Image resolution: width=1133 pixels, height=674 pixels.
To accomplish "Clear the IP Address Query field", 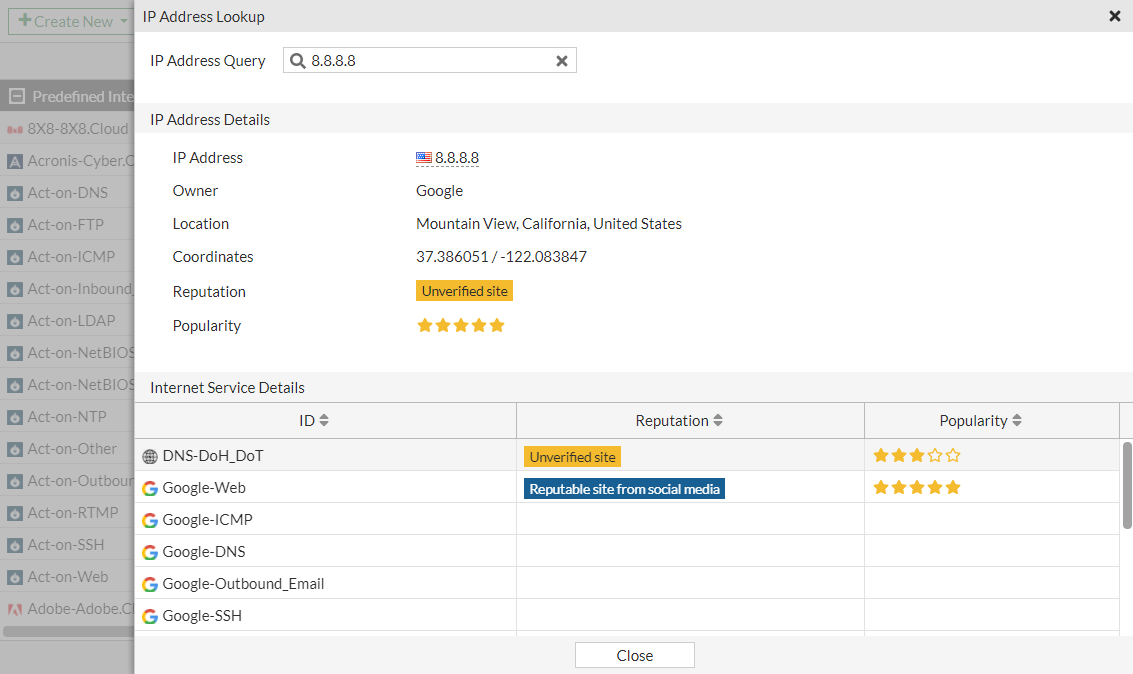I will [562, 61].
